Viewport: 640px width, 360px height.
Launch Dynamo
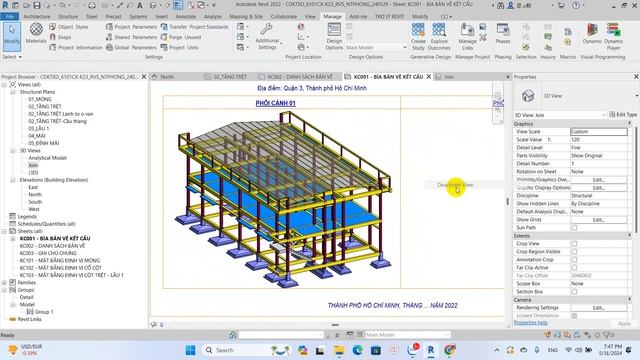(x=592, y=33)
